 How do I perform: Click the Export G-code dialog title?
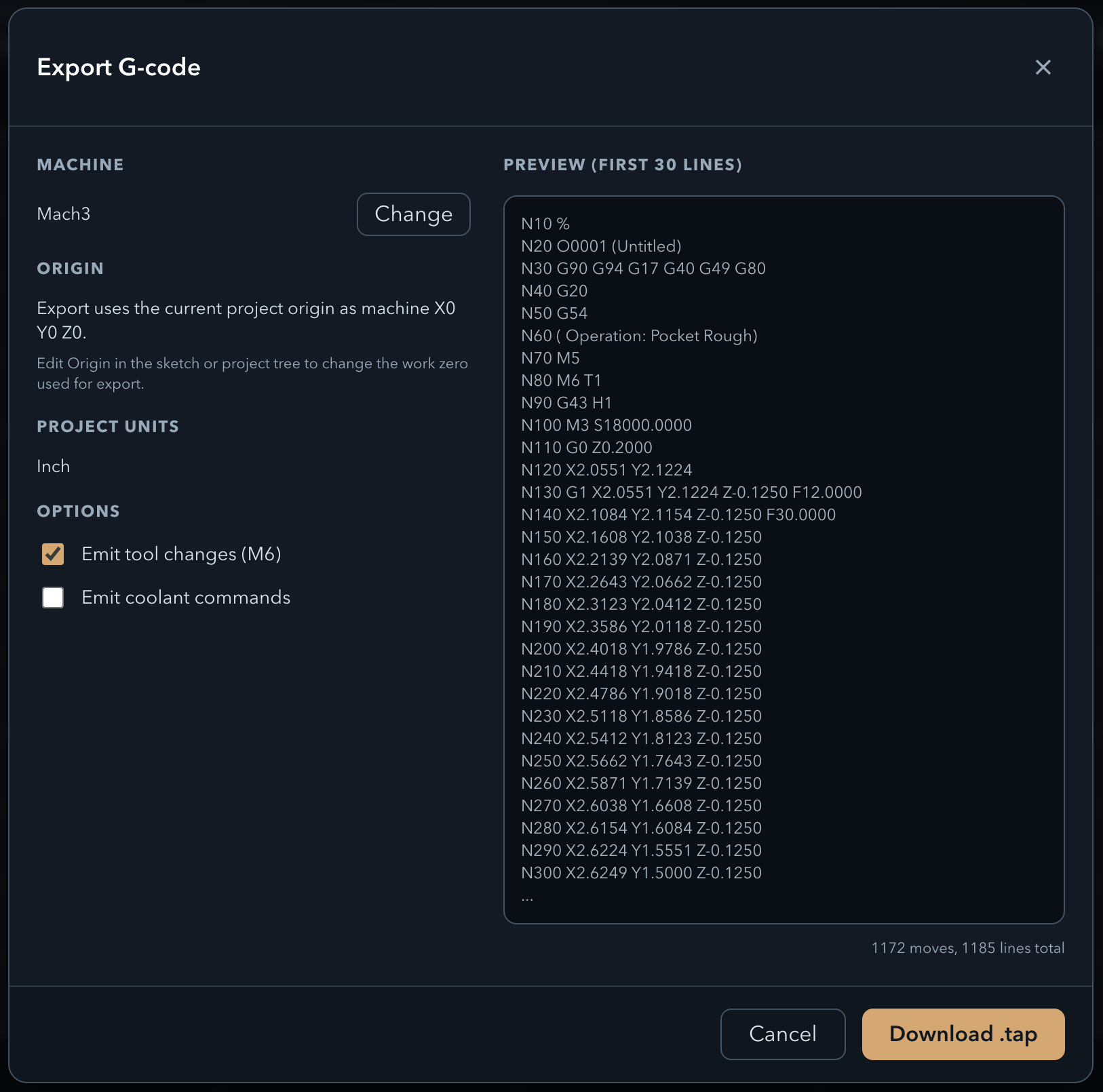click(119, 67)
